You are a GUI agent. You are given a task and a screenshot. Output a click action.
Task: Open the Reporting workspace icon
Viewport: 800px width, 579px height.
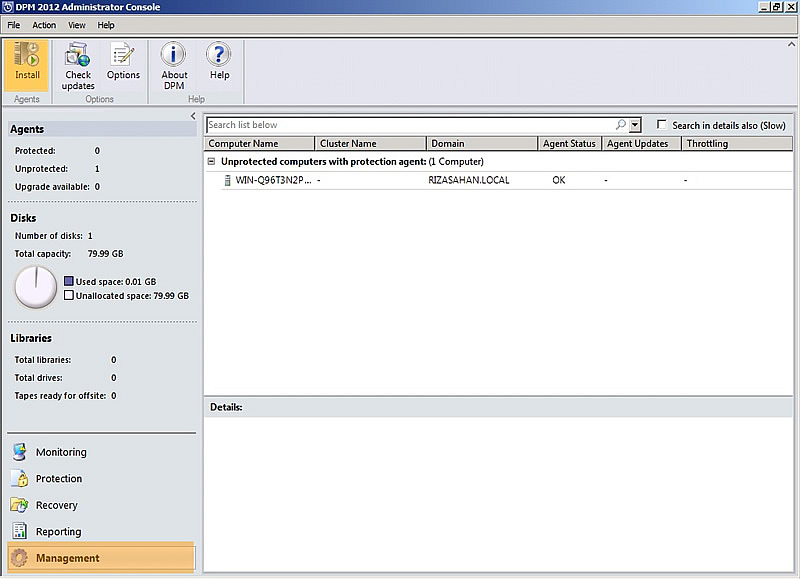pos(20,531)
